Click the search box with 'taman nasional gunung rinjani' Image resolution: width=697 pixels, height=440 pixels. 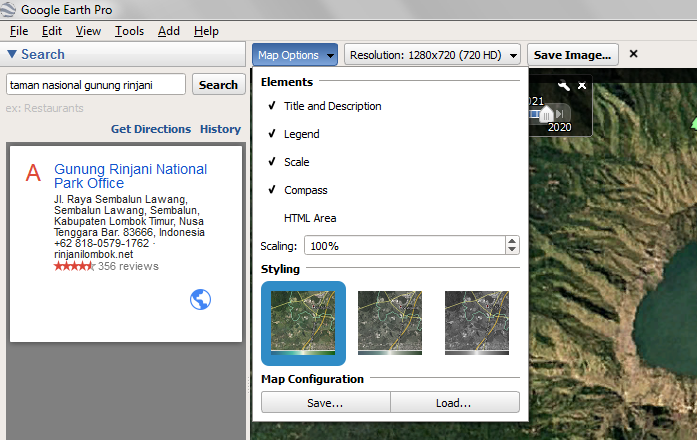tap(96, 84)
